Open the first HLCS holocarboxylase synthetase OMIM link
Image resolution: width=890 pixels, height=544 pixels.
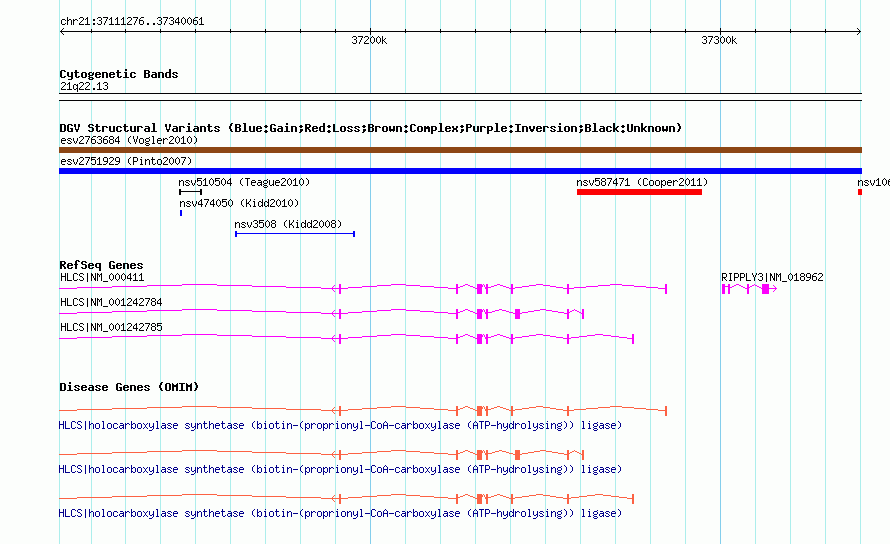[340, 425]
